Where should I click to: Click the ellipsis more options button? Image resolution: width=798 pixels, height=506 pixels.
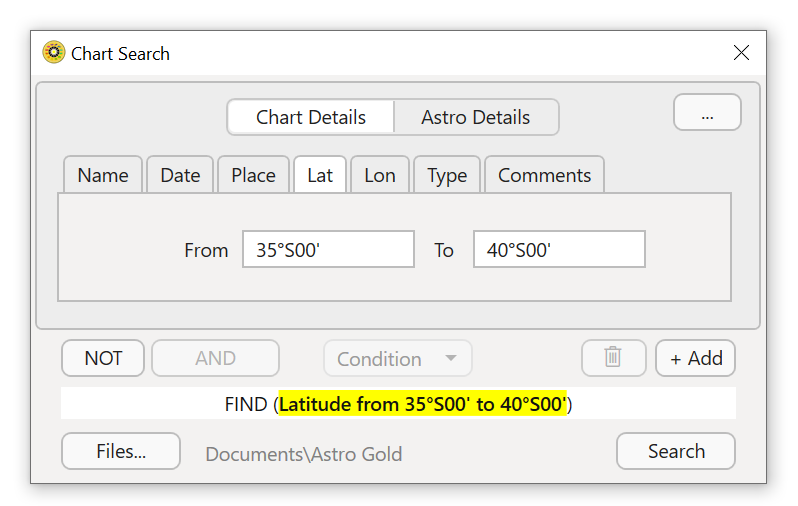(707, 112)
